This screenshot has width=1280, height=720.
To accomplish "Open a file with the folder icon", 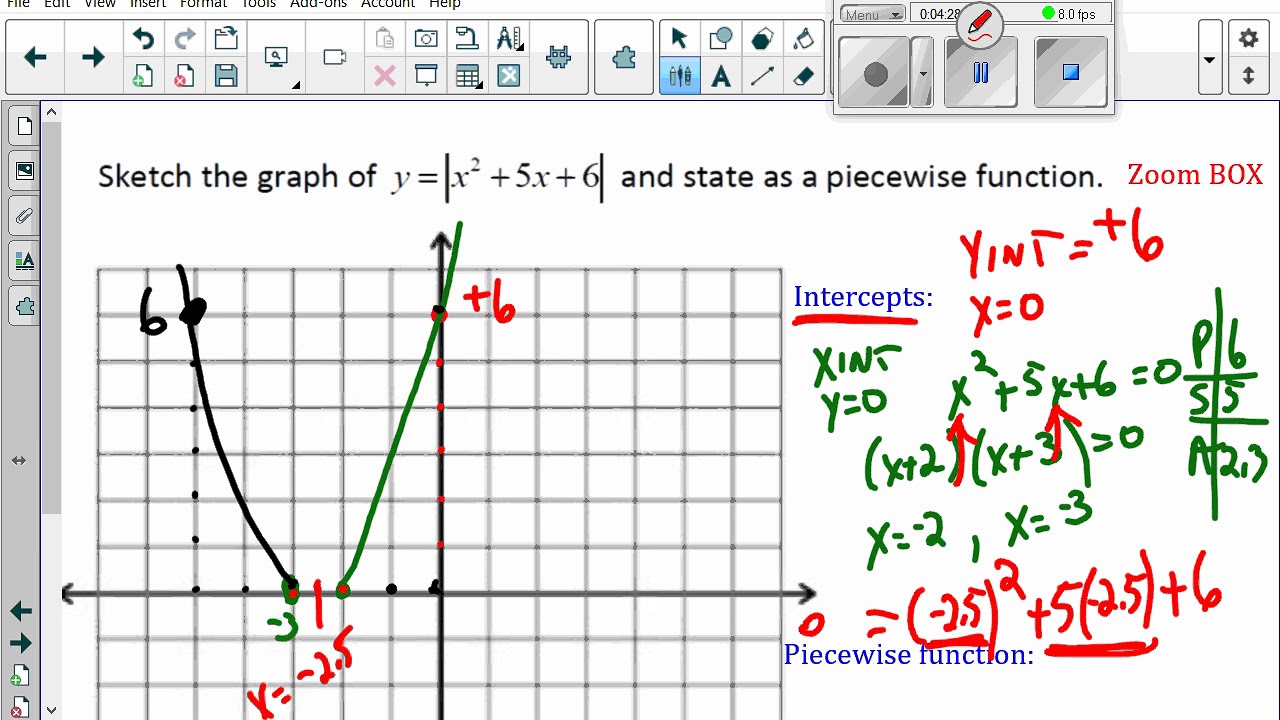I will point(226,39).
